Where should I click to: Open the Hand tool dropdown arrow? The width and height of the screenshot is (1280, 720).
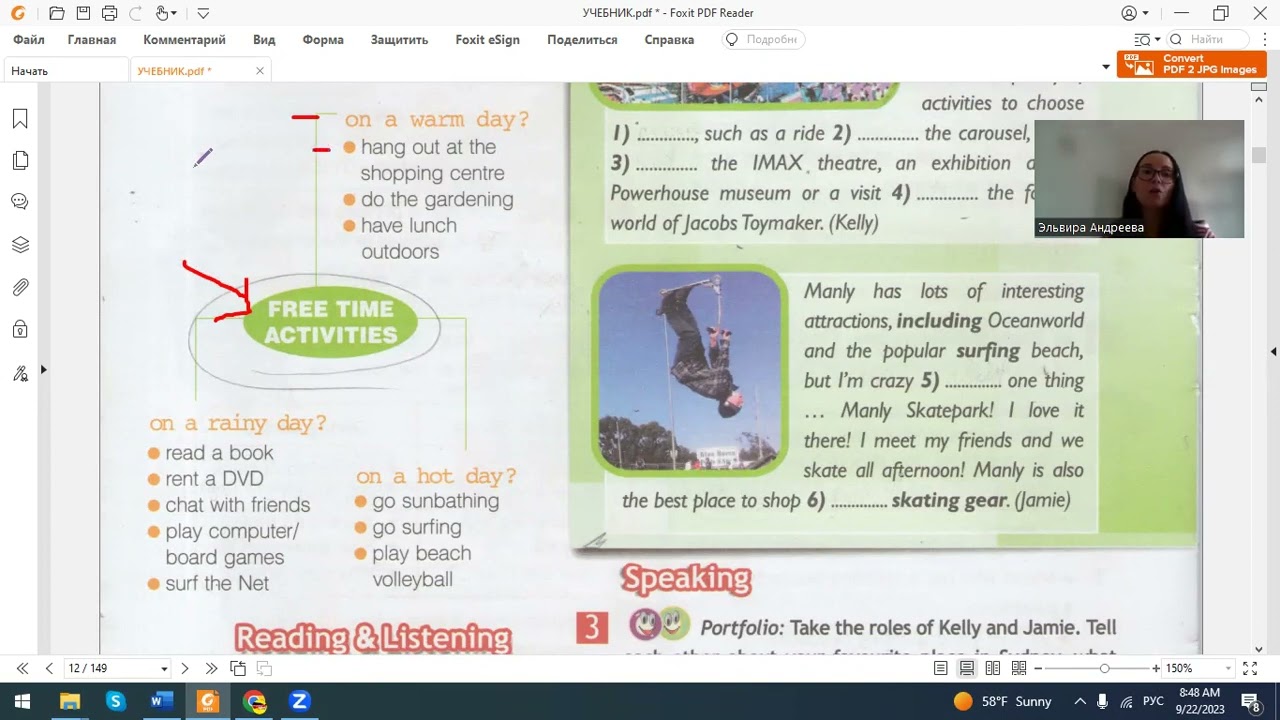point(174,14)
